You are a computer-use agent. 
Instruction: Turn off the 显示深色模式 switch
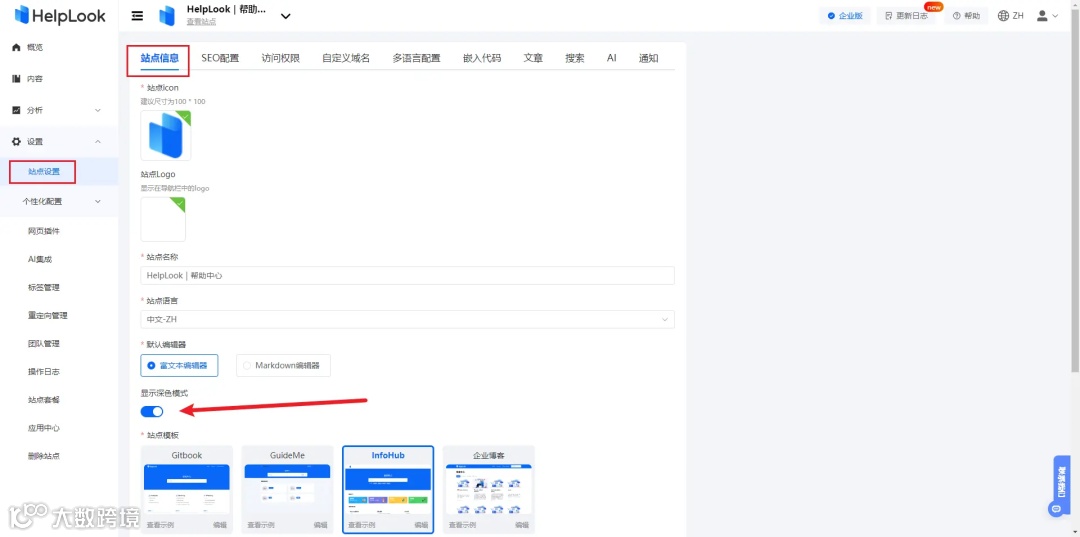(x=152, y=412)
